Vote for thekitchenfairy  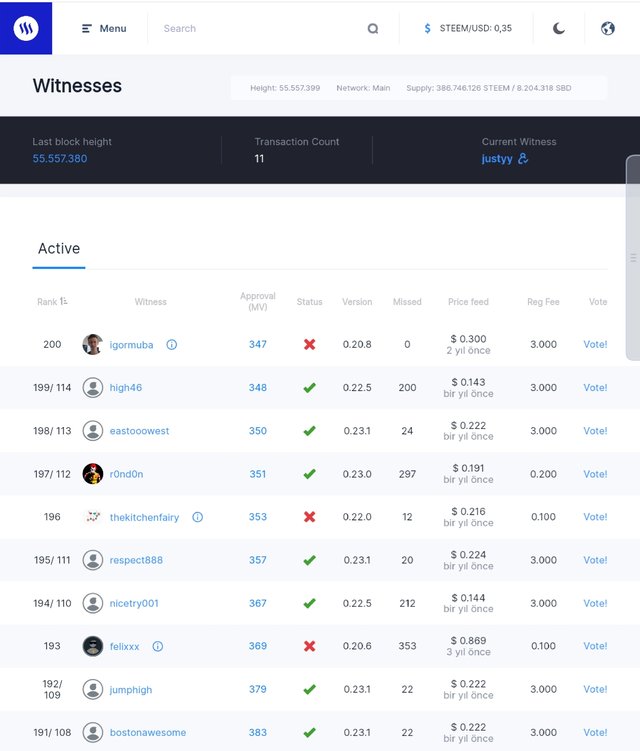point(595,517)
